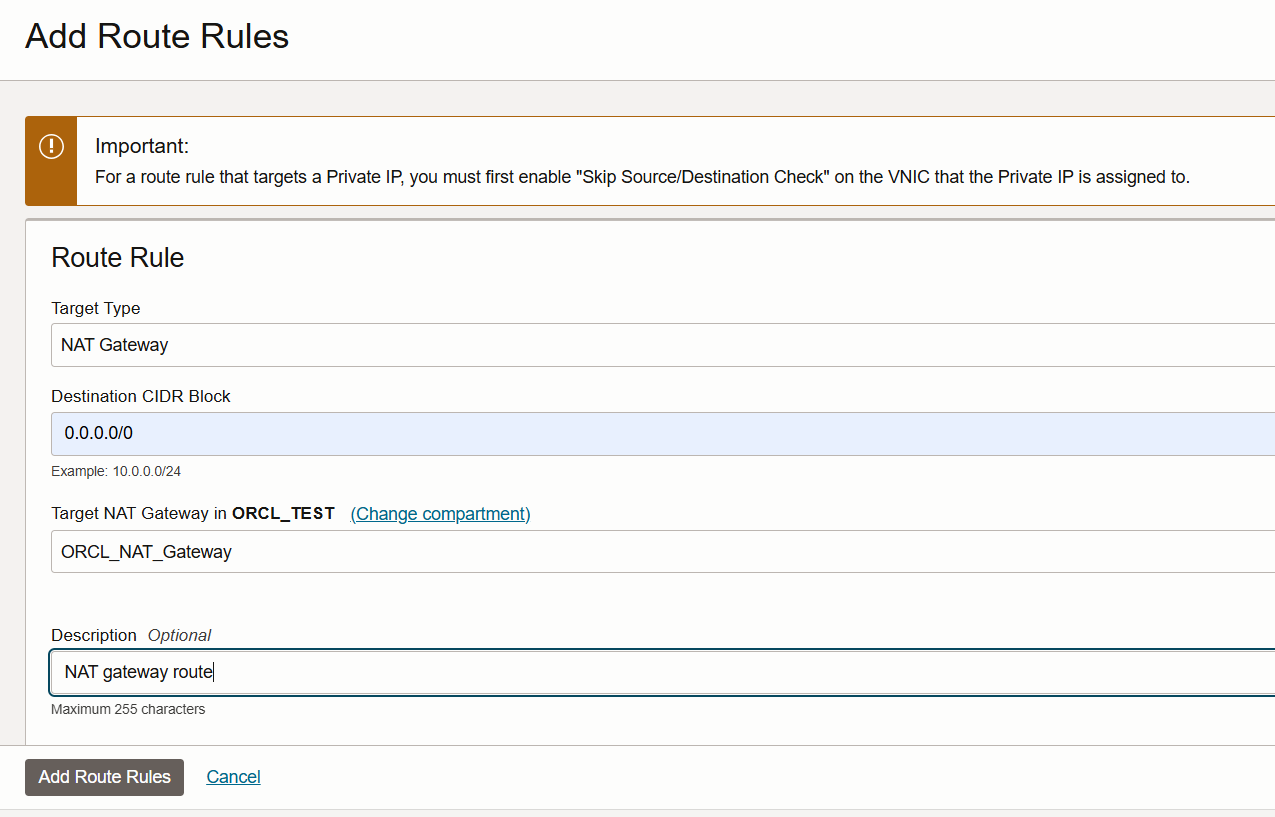Click the Destination CIDR Block label

click(x=141, y=396)
